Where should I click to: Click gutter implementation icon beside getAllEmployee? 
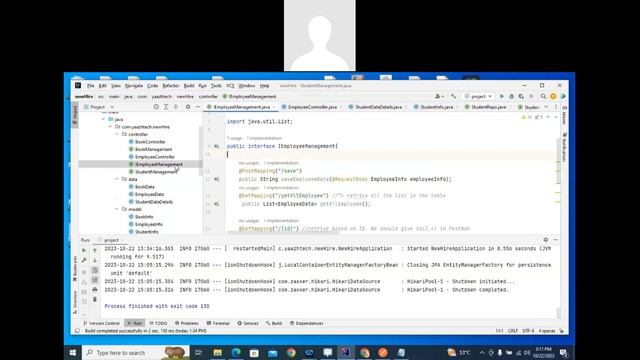pos(217,204)
